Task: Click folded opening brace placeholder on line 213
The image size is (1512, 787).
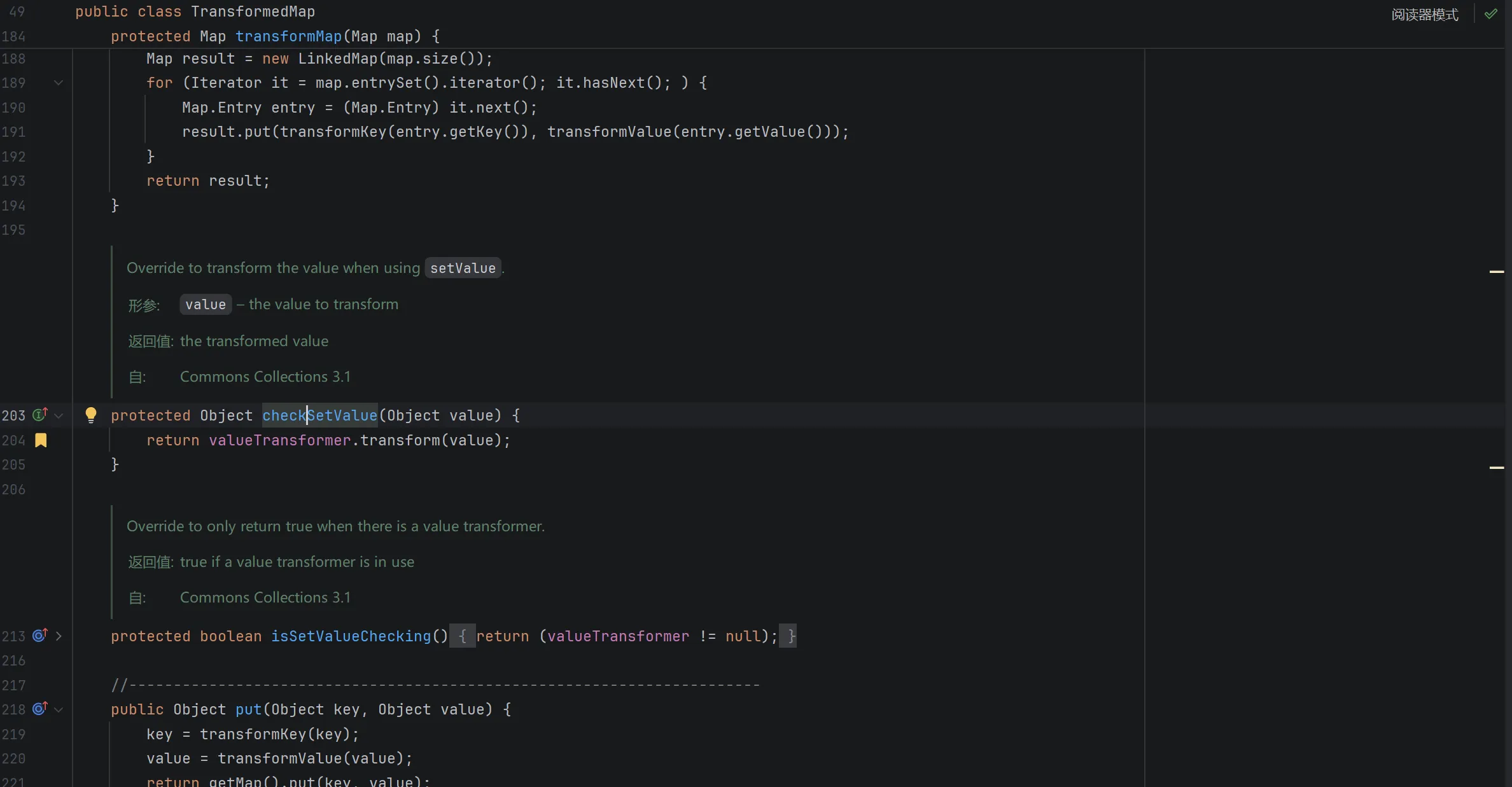Action: pos(463,636)
